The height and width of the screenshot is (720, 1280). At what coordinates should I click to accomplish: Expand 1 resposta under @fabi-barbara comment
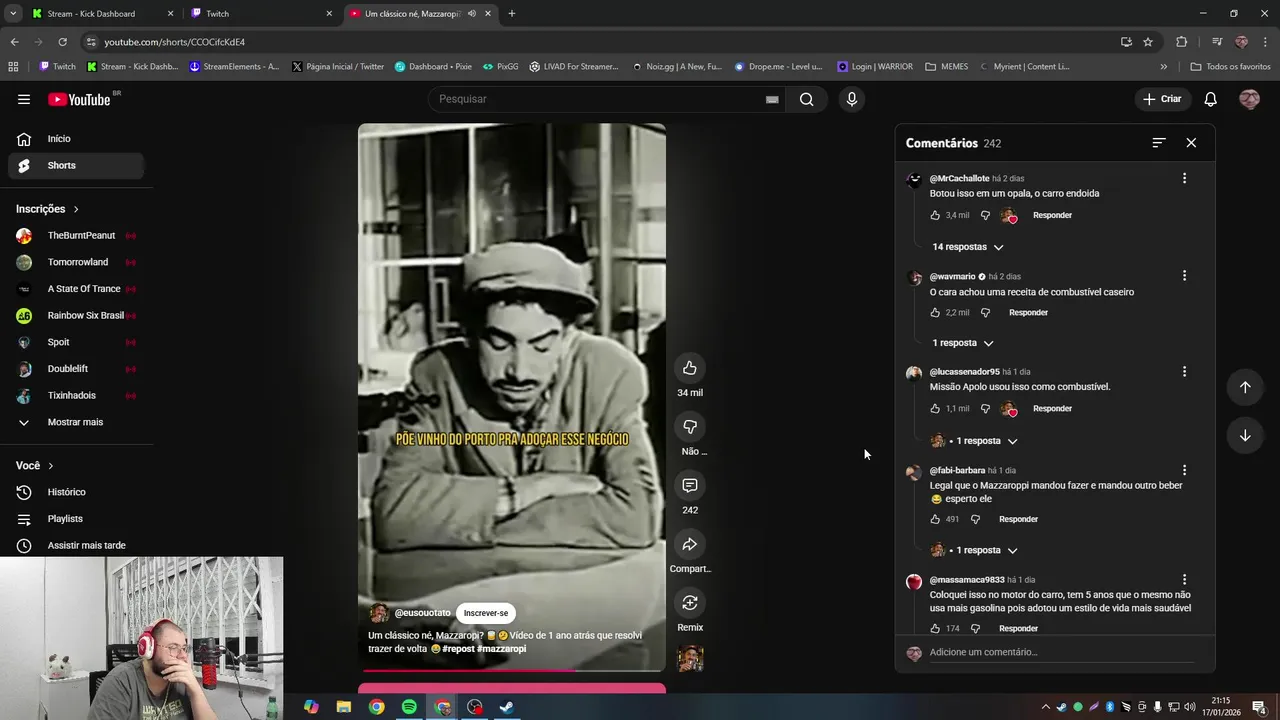point(974,550)
